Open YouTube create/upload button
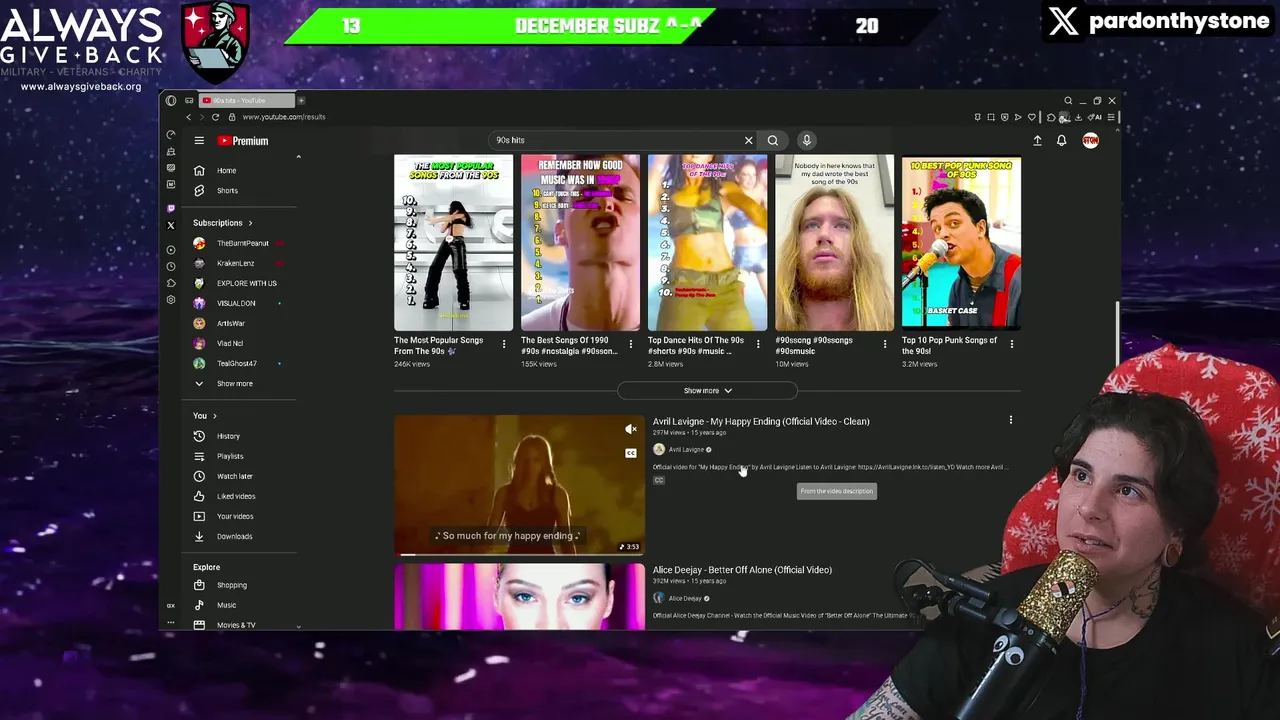The image size is (1280, 720). 1037,141
